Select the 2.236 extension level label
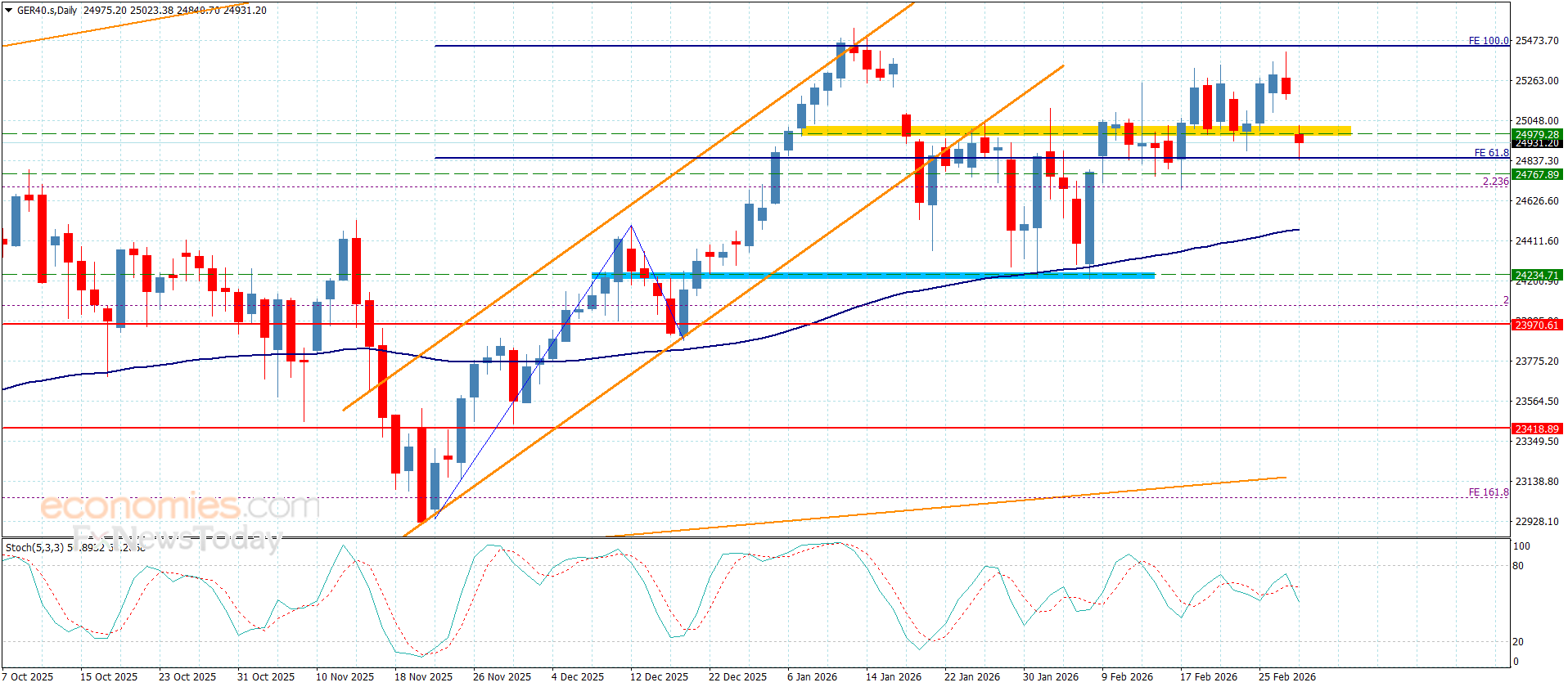This screenshot has height=687, width=1568. click(x=1495, y=182)
